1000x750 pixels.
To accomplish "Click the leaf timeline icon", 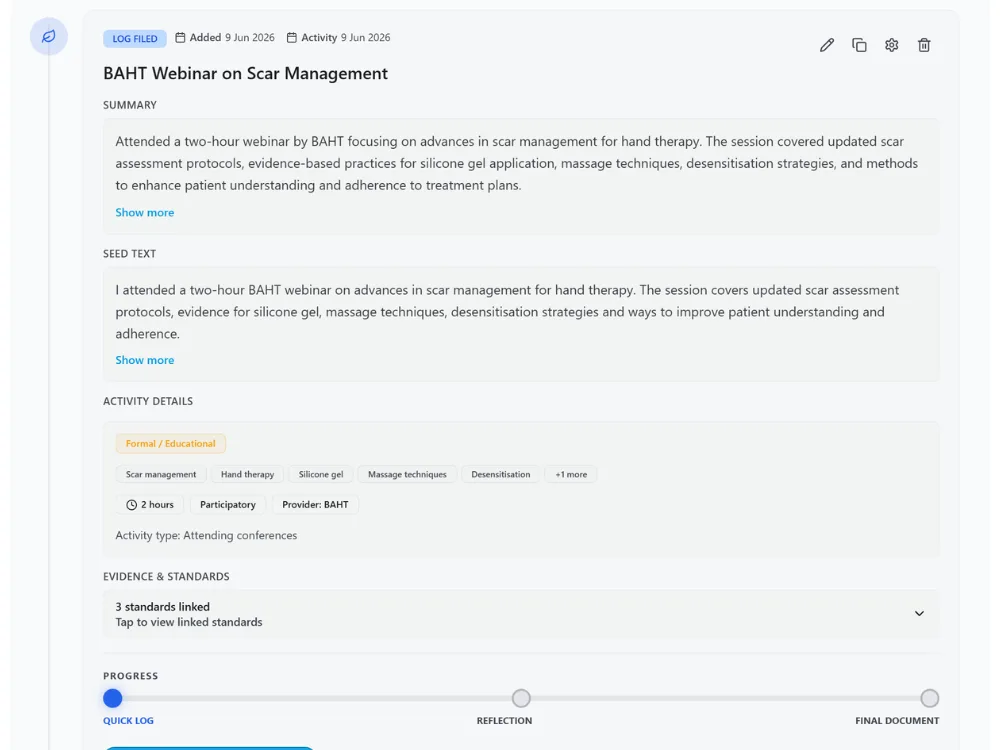I will pyautogui.click(x=48, y=36).
